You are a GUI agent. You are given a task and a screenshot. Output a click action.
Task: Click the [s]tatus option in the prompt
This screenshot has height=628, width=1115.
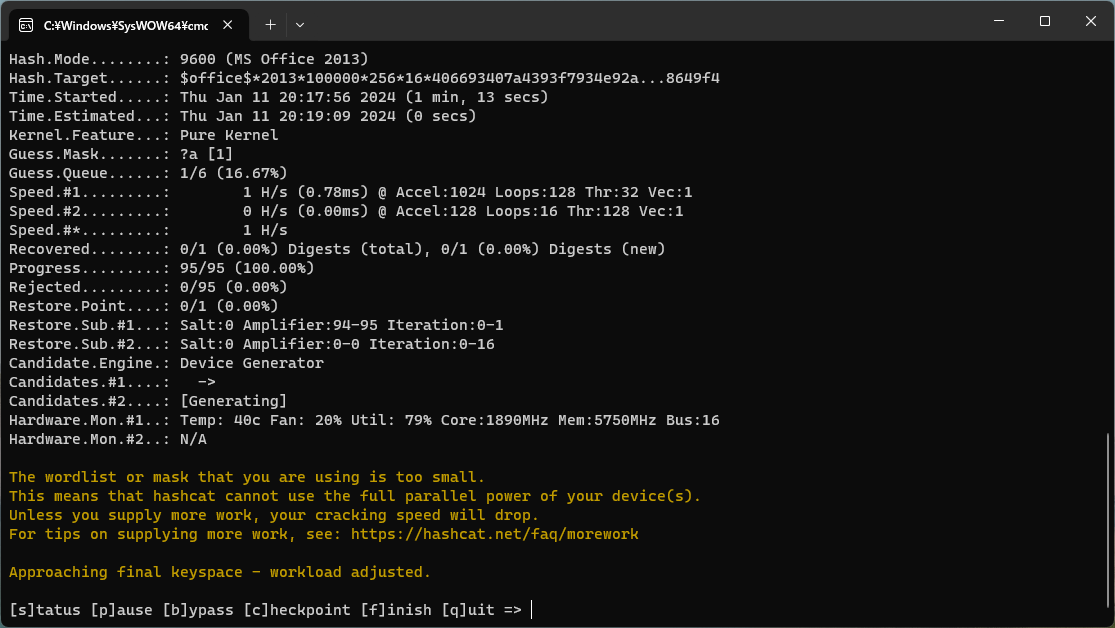tap(45, 610)
